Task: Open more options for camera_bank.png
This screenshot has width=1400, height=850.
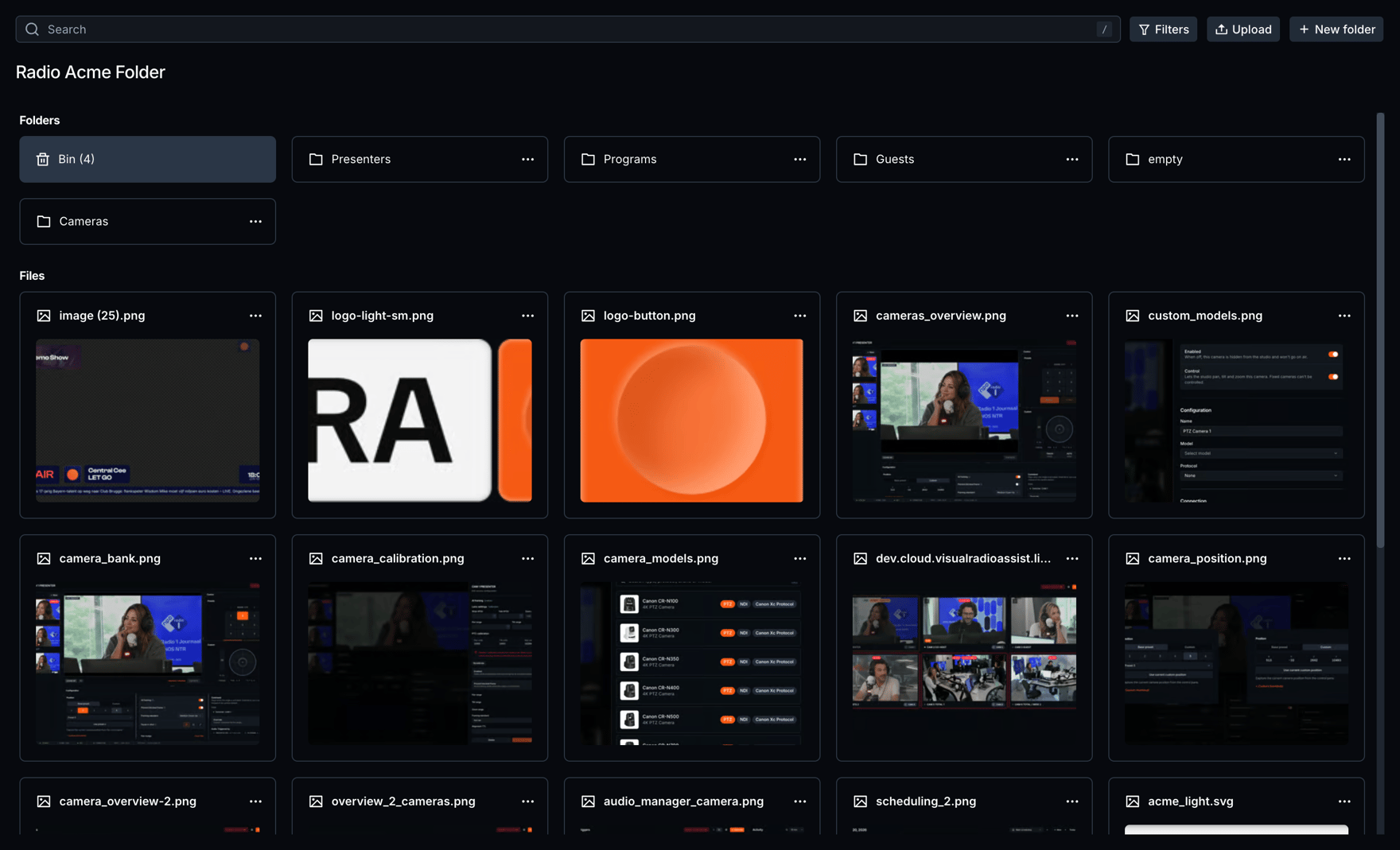Action: [255, 558]
